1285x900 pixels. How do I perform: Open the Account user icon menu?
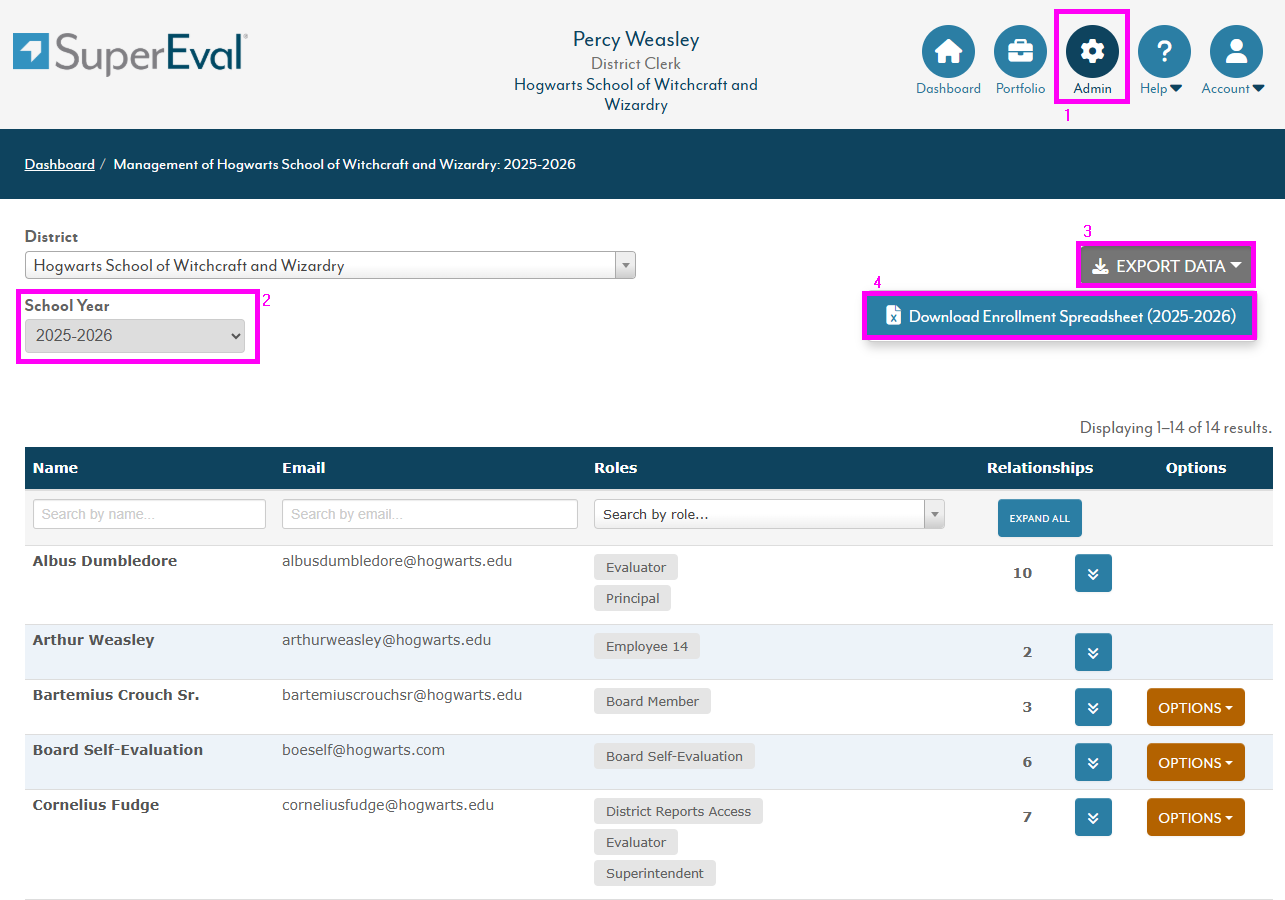point(1236,52)
